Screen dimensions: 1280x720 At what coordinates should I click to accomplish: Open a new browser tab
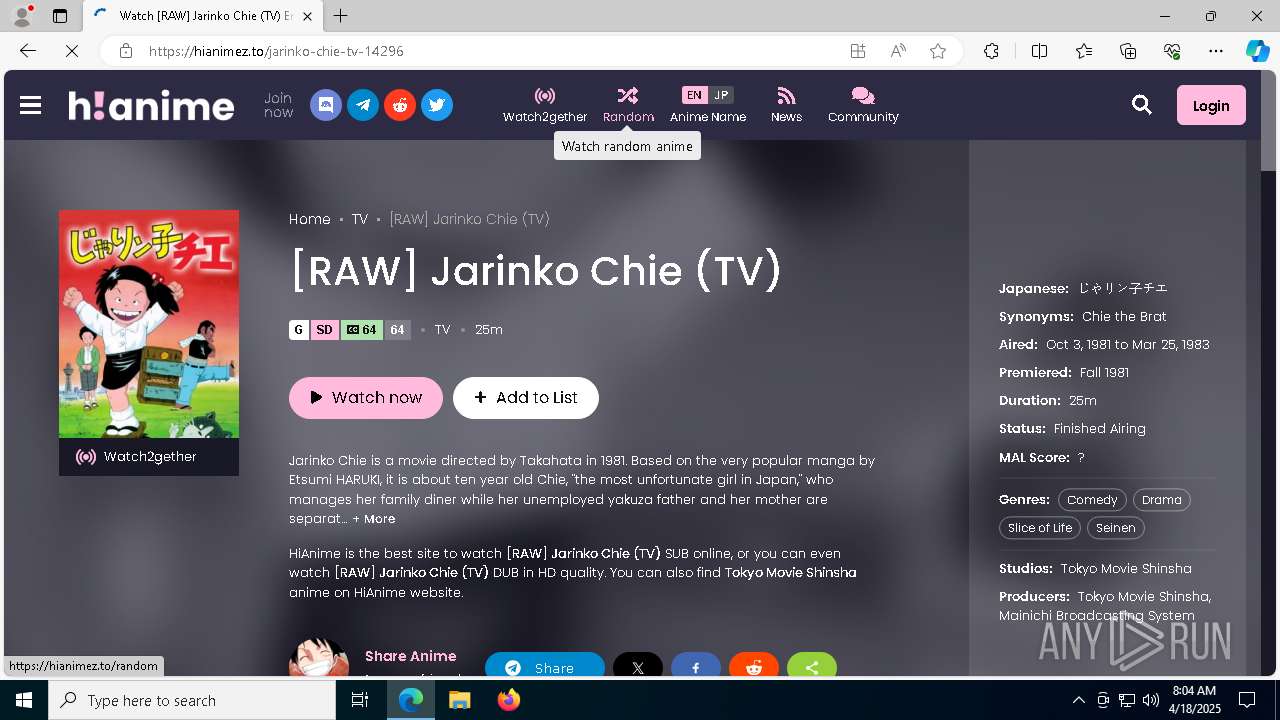pyautogui.click(x=341, y=16)
